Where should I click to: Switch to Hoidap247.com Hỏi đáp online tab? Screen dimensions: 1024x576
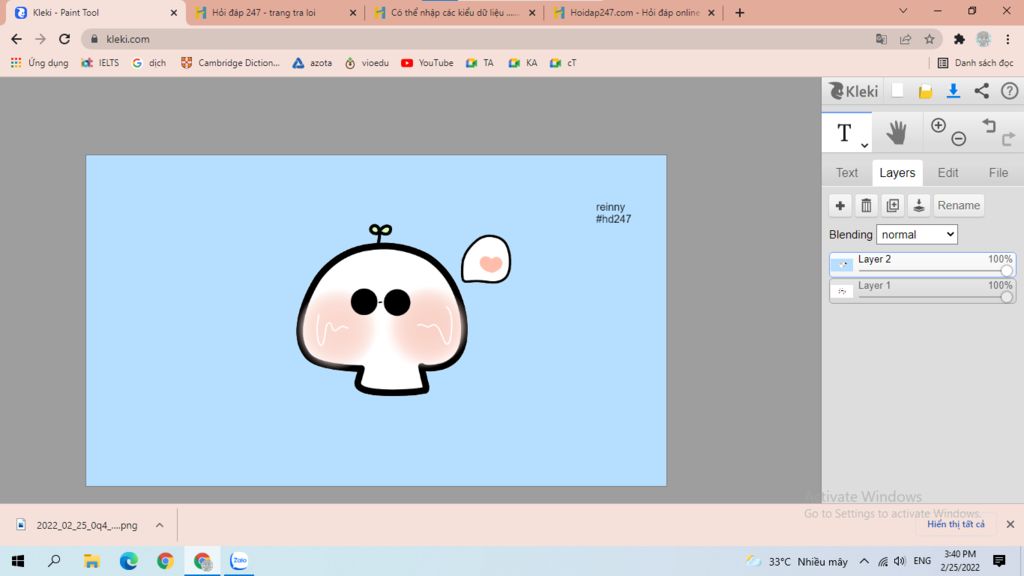click(x=633, y=12)
